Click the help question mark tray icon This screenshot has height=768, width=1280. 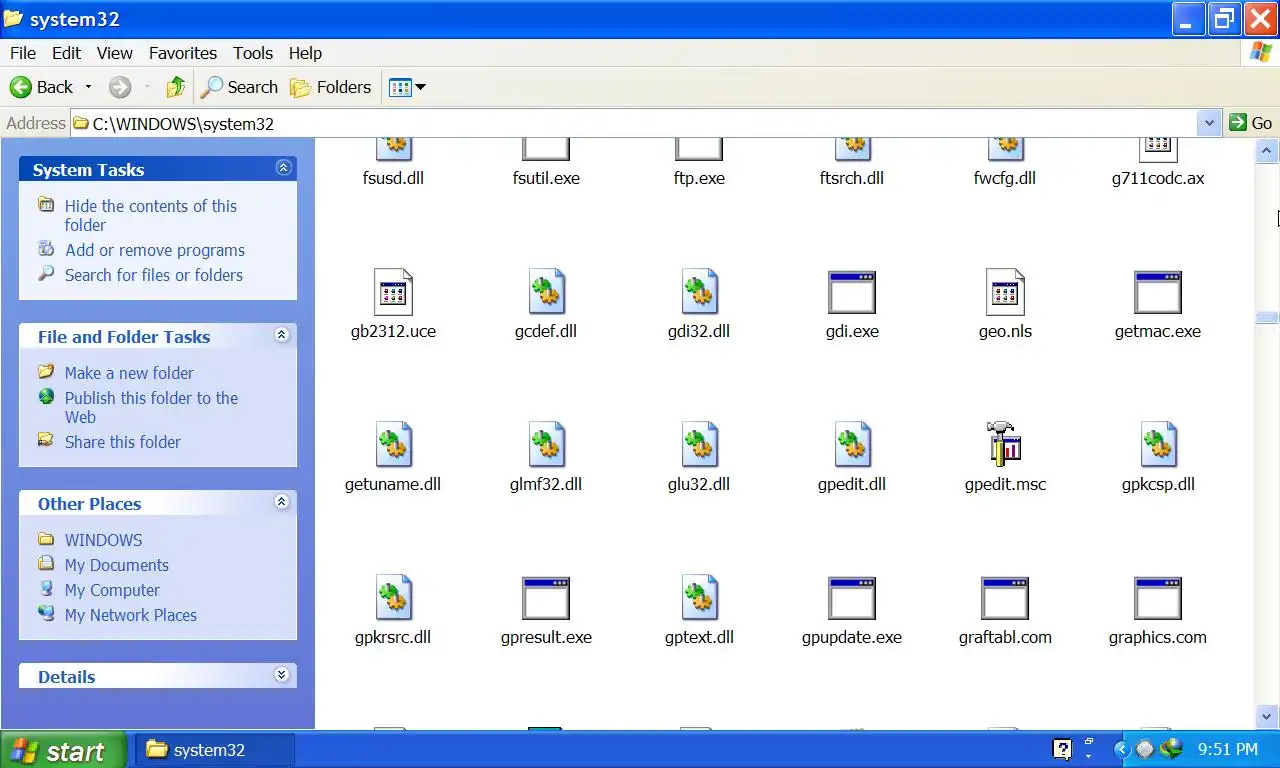[1063, 749]
